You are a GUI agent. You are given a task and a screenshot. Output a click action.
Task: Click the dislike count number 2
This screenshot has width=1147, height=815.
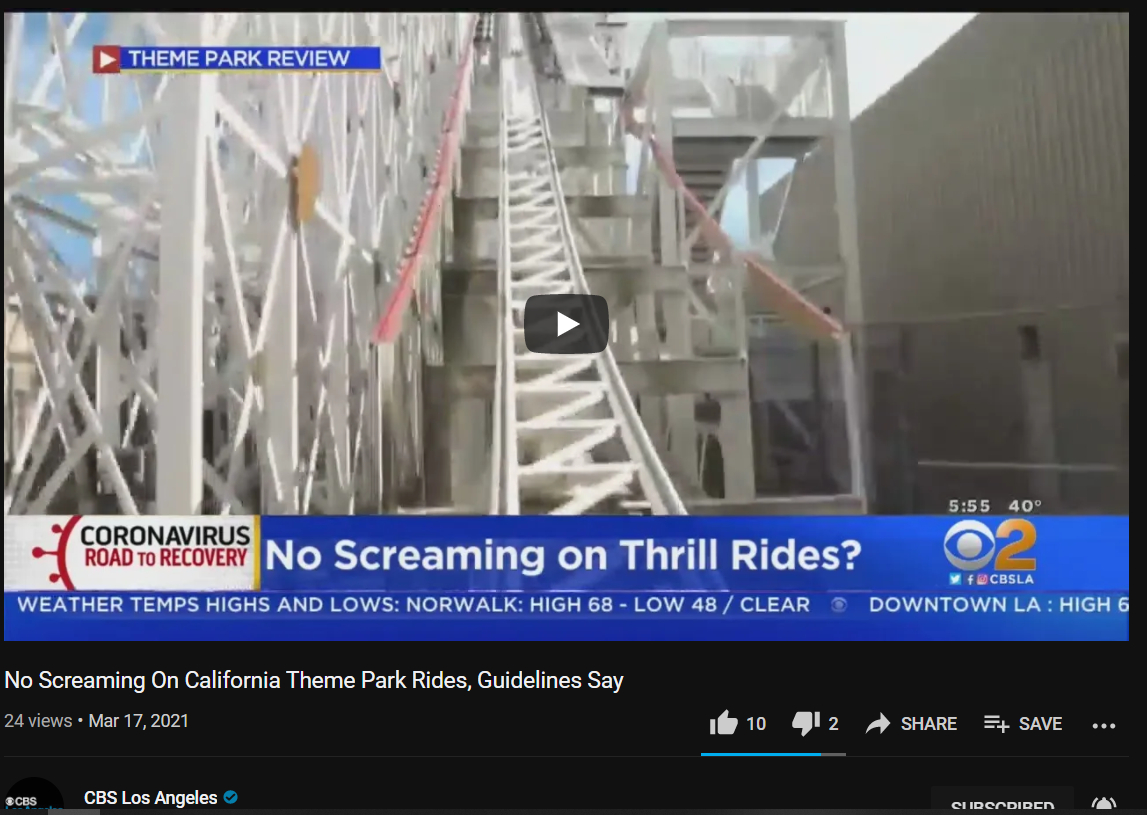pos(833,724)
